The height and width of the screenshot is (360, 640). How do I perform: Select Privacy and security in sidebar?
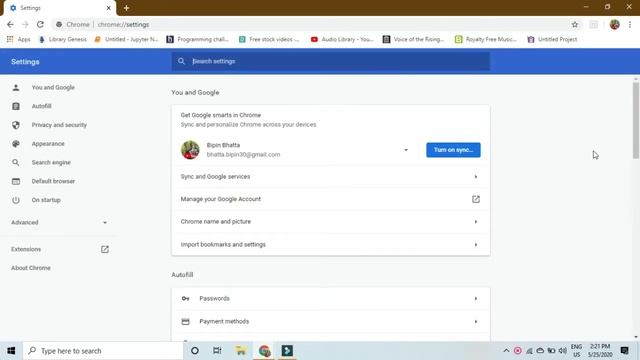(x=59, y=125)
